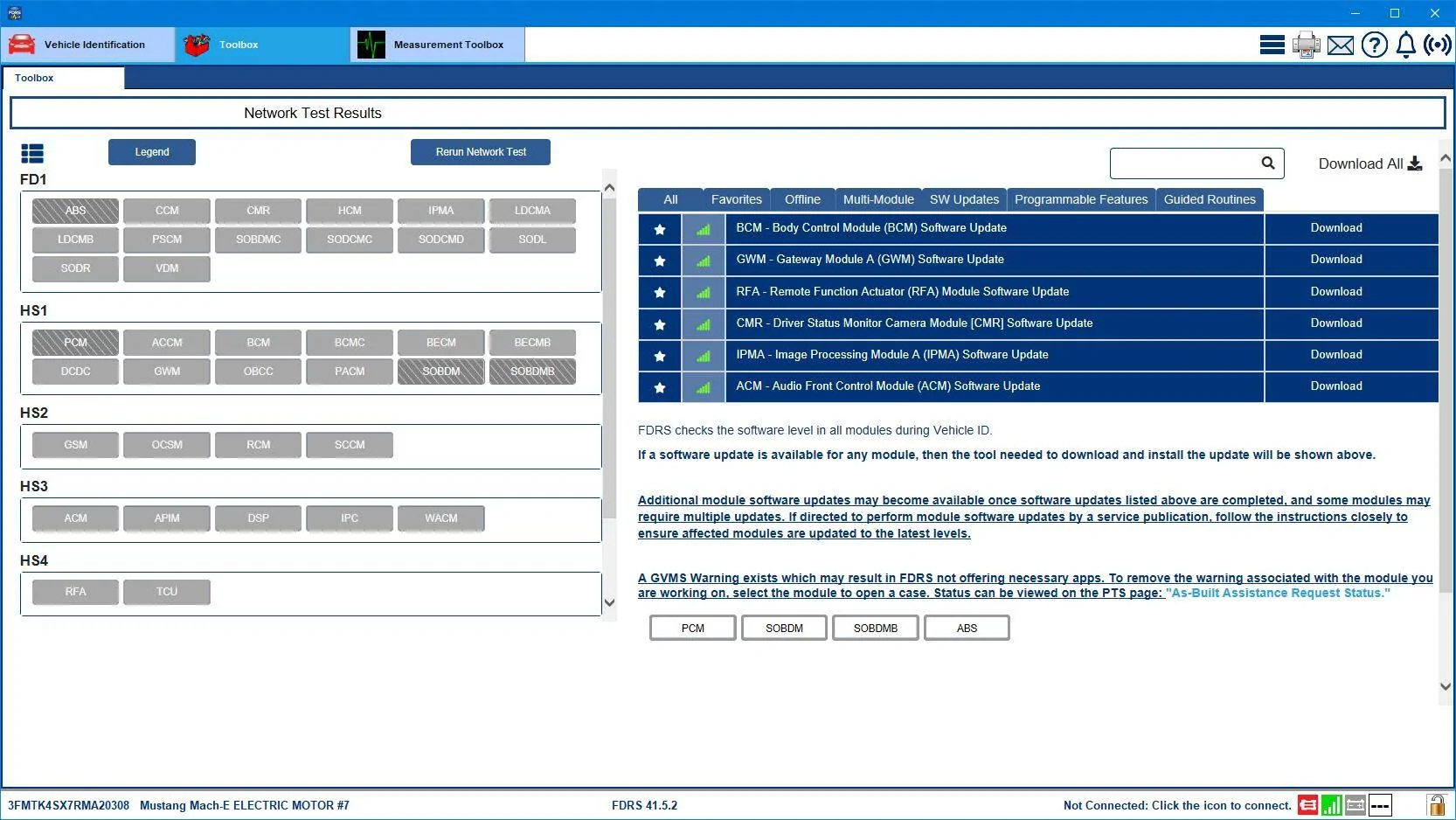Click RFA row title text

tap(903, 291)
